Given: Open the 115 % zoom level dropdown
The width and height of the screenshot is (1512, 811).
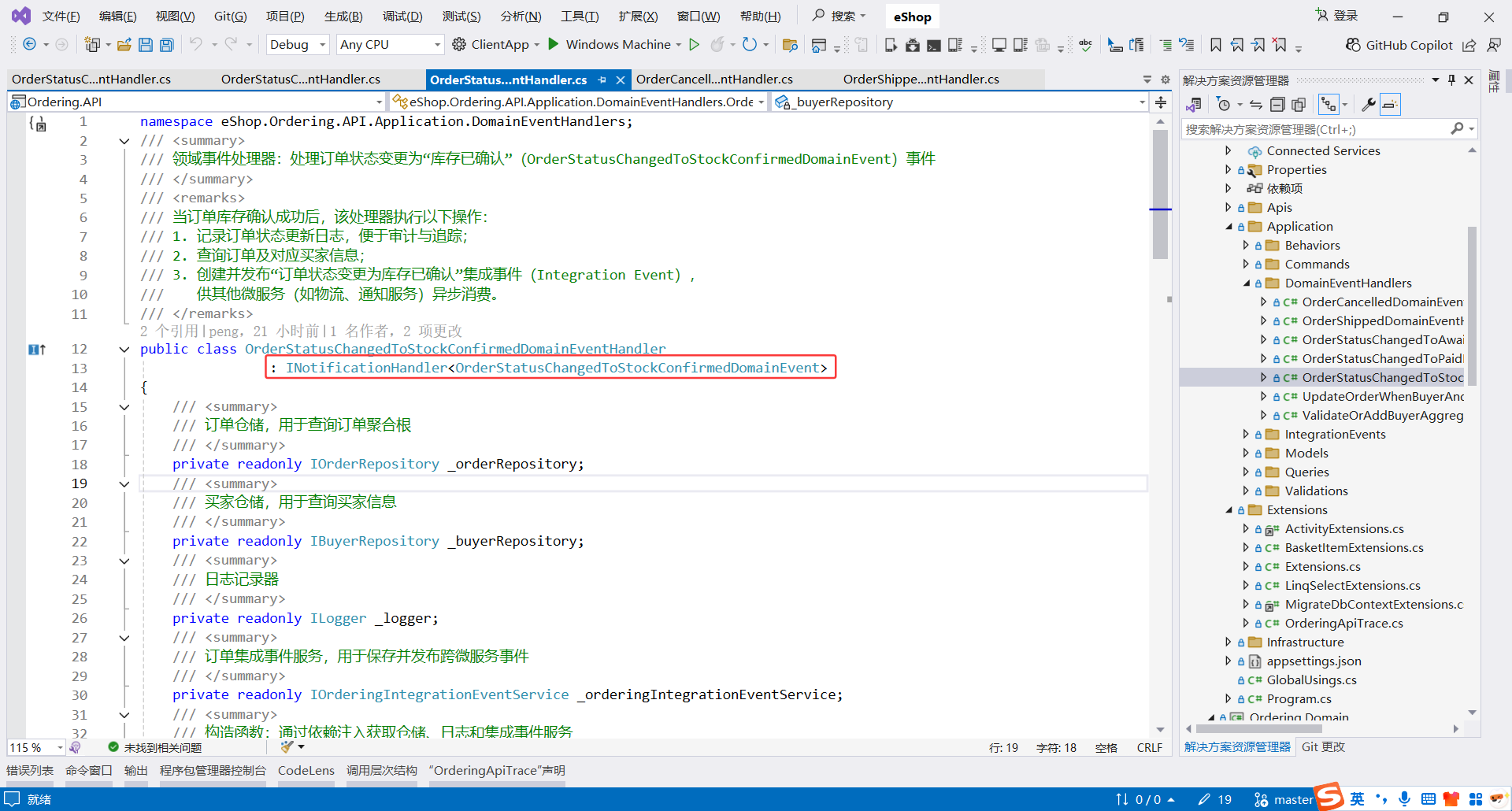Looking at the screenshot, I should click(36, 747).
